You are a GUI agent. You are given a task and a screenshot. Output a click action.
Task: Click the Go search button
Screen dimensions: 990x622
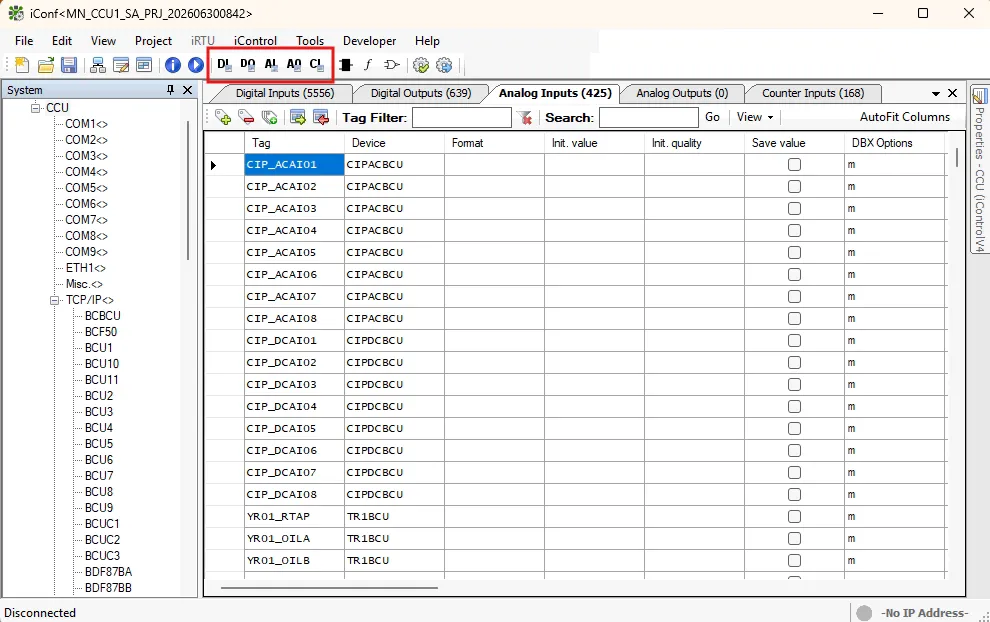[x=712, y=117]
